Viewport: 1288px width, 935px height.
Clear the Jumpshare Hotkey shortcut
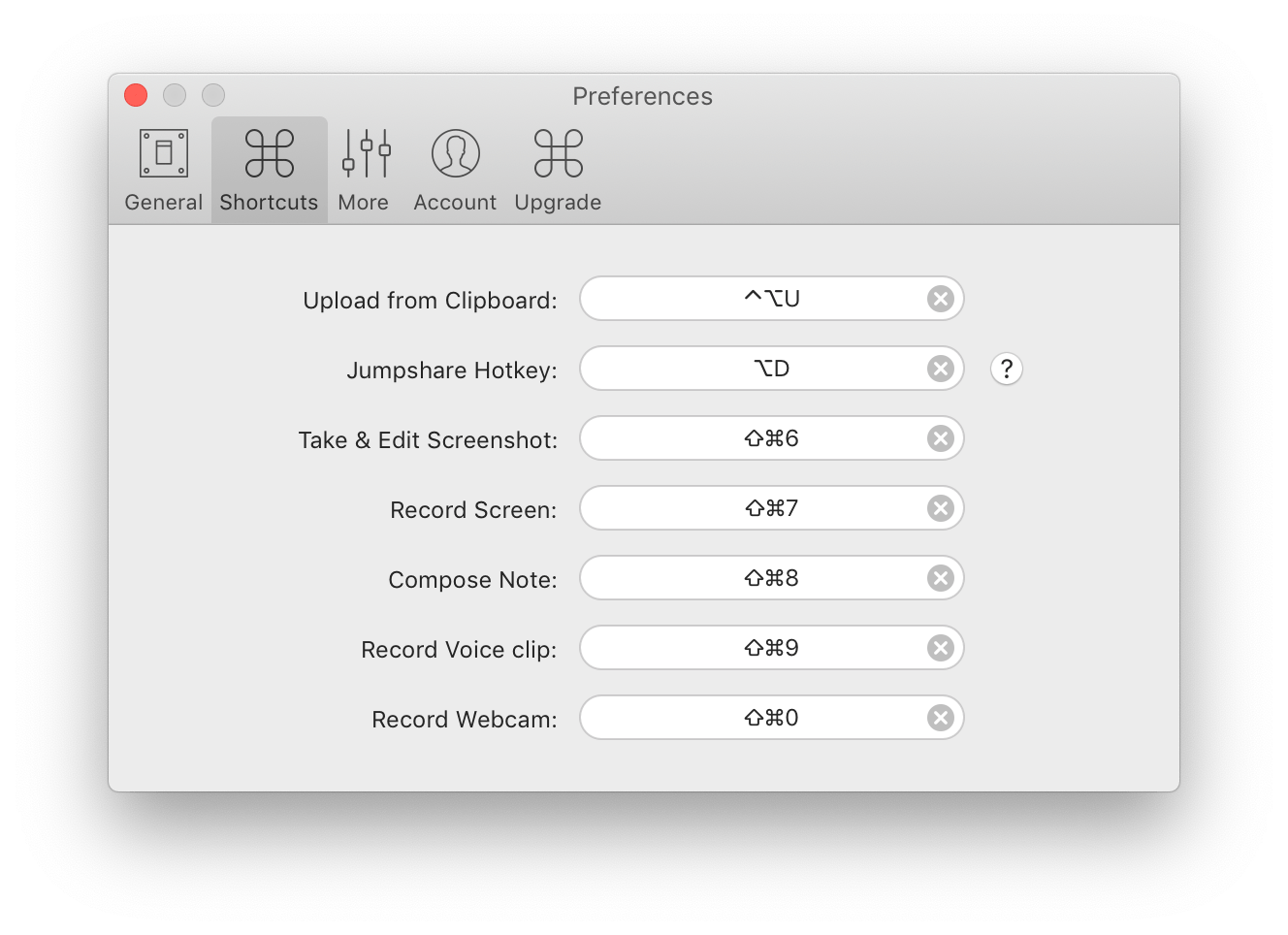939,369
